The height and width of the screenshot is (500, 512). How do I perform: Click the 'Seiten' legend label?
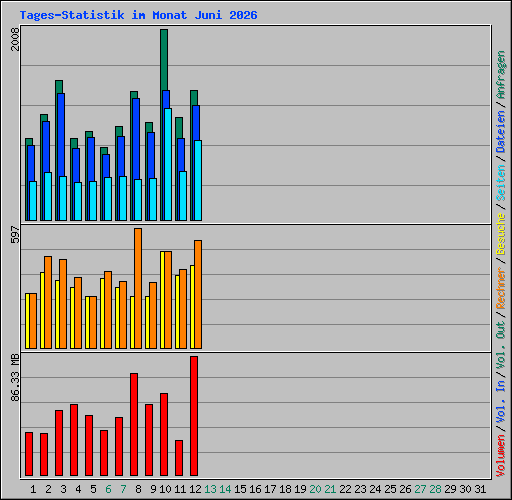(x=501, y=183)
